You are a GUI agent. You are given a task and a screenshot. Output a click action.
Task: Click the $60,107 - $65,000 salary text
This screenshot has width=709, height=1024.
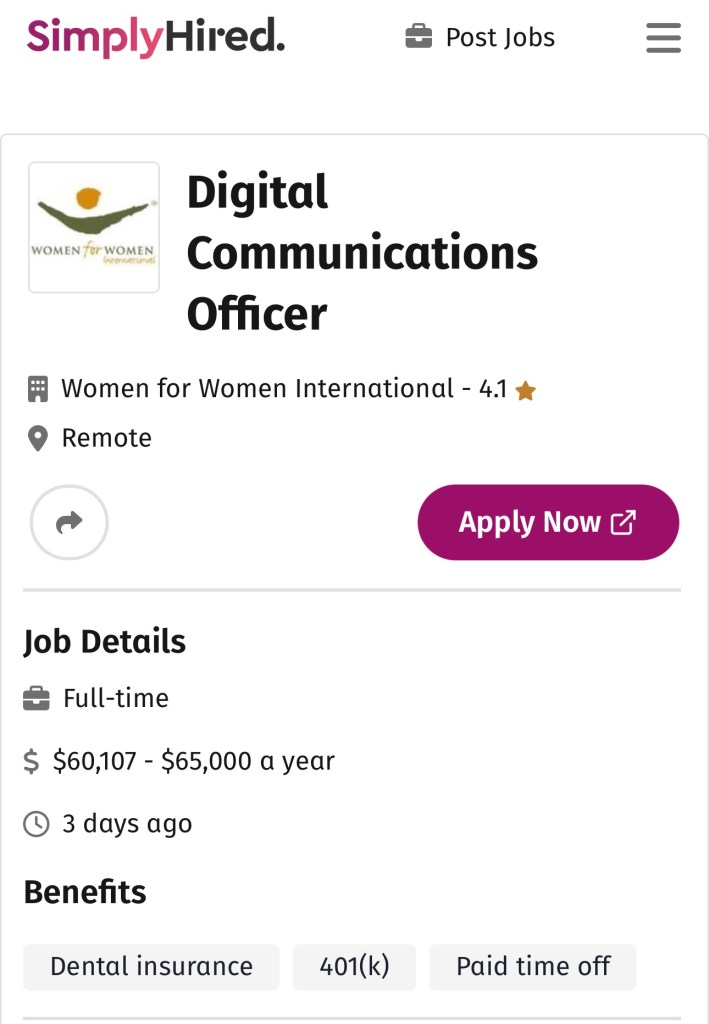click(x=193, y=761)
